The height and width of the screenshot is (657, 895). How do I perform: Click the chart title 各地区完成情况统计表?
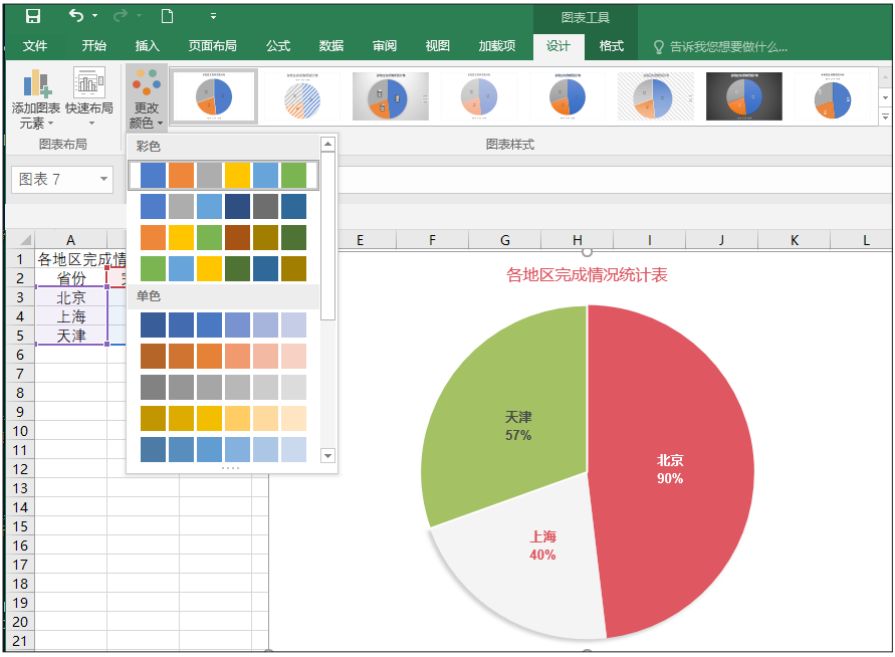[x=587, y=275]
